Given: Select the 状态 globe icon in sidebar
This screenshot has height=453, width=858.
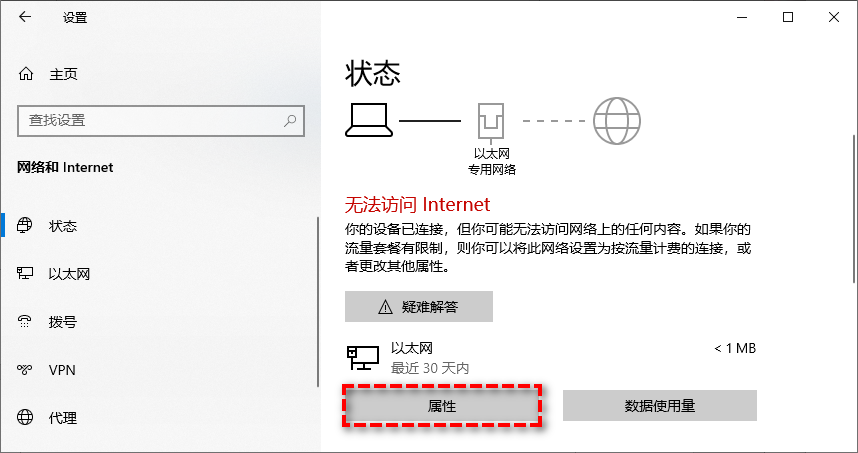Looking at the screenshot, I should (25, 225).
